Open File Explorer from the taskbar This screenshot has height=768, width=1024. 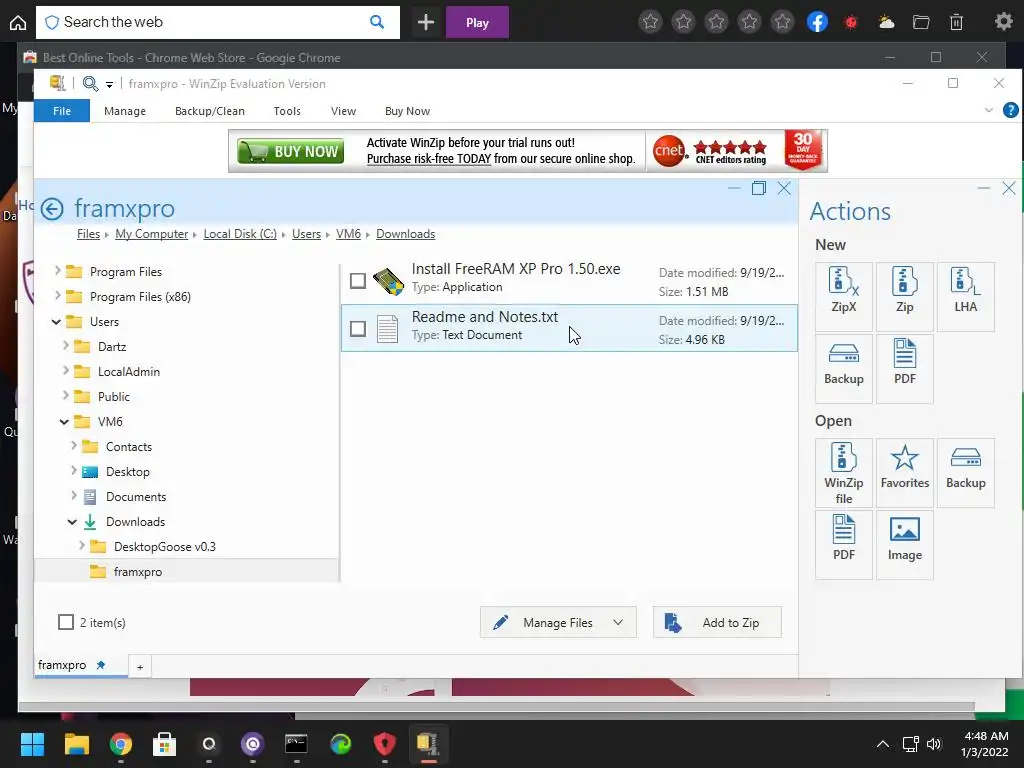tap(76, 744)
